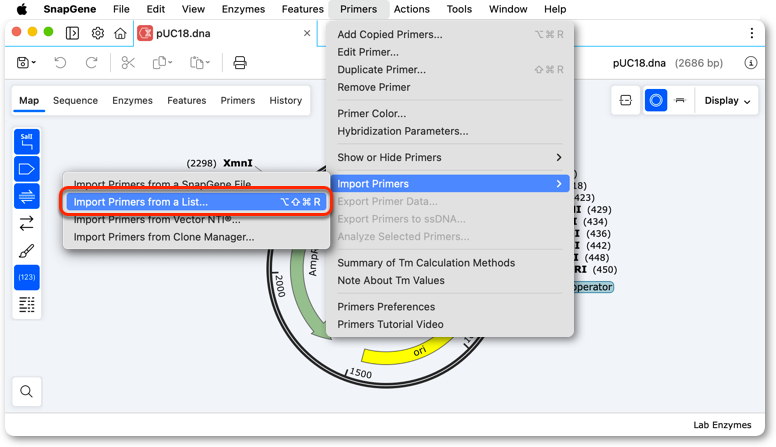
Task: Select the circular map view button
Action: [656, 100]
